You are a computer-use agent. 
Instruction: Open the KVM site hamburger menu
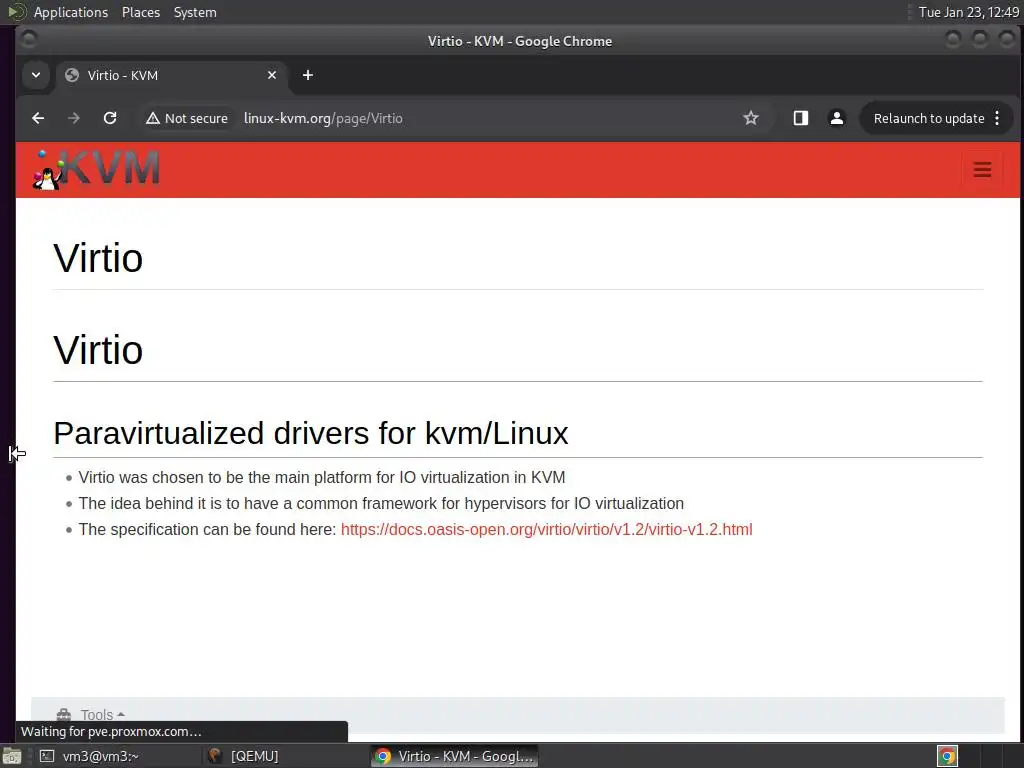pos(982,170)
